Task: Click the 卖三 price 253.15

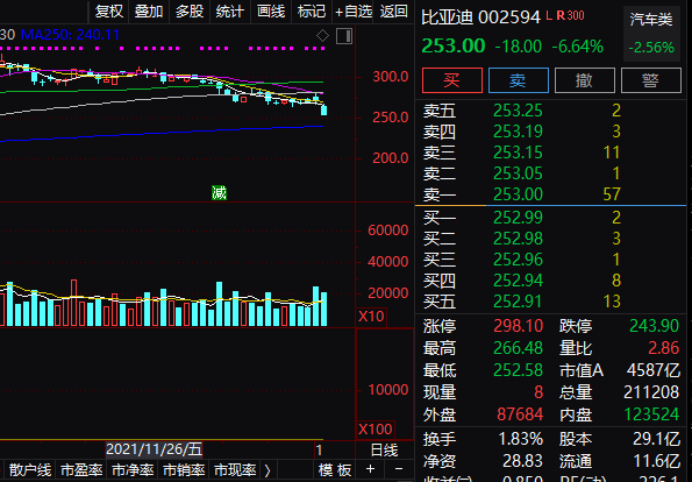Action: click(x=518, y=152)
